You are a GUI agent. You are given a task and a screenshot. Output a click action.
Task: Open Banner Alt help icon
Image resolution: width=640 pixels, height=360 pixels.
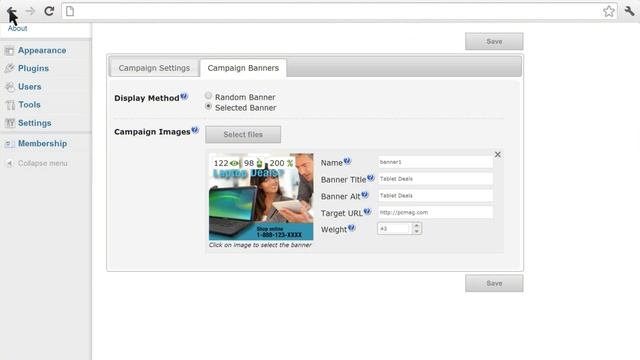(x=365, y=195)
